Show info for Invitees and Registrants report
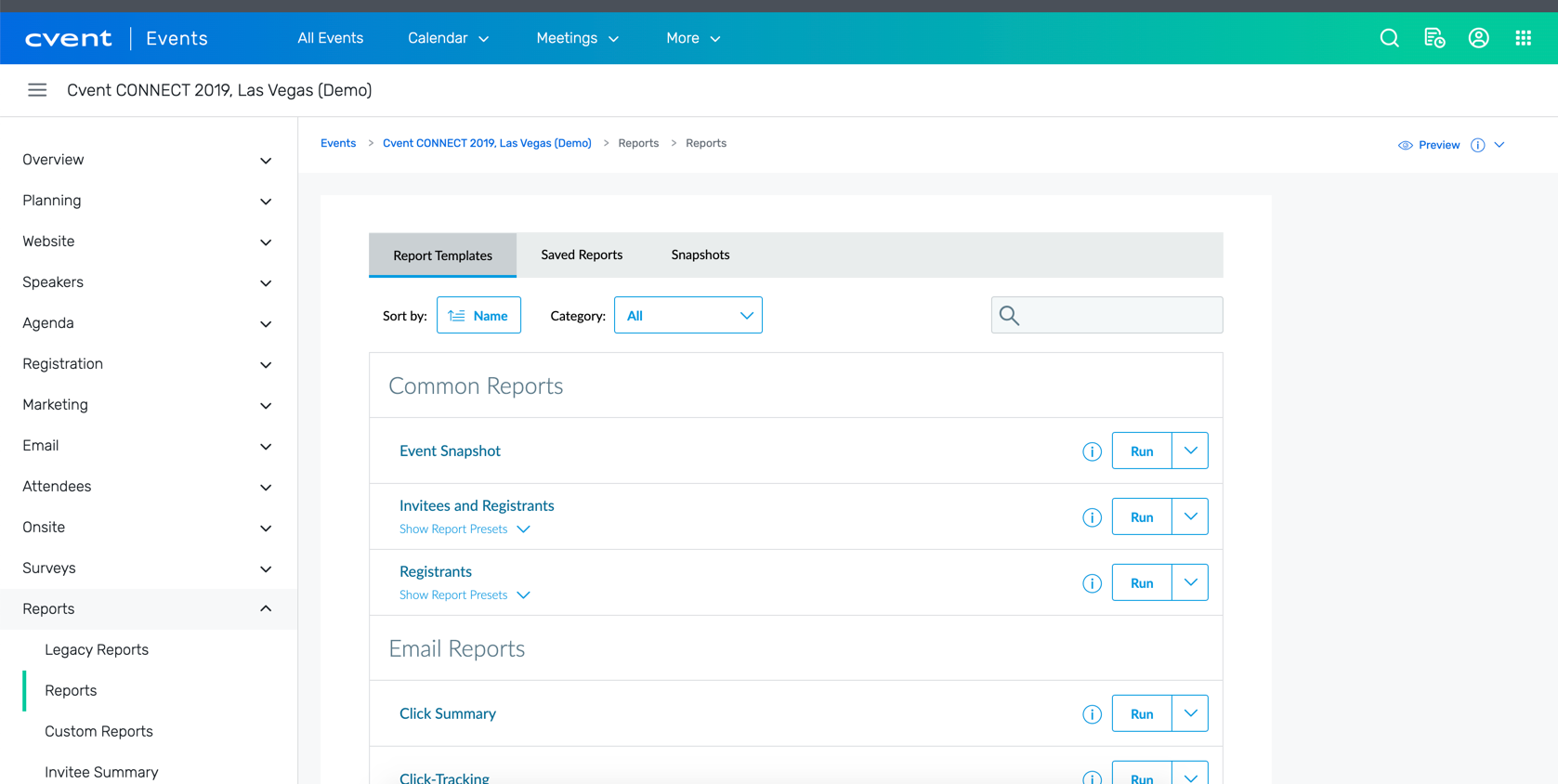1558x784 pixels. click(1092, 517)
